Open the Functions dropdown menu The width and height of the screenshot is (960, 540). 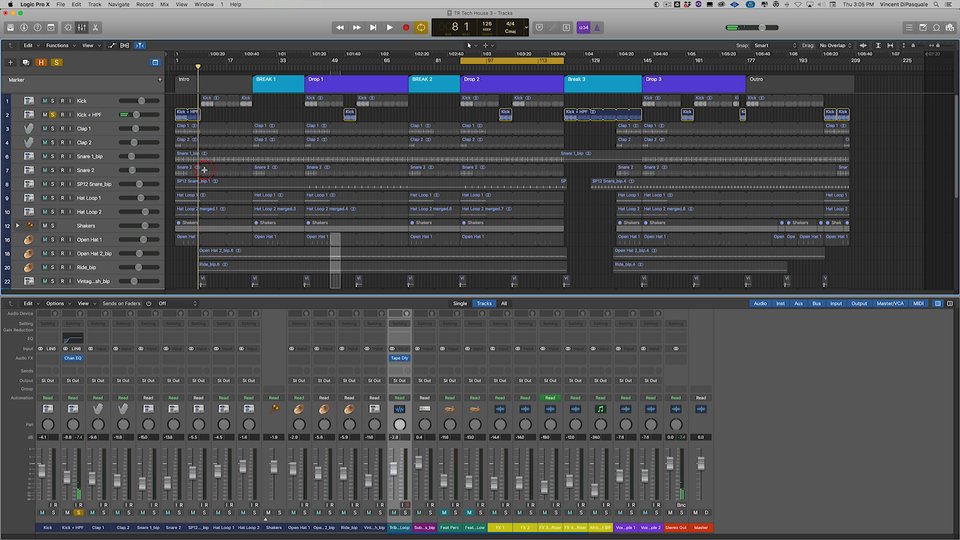[59, 45]
